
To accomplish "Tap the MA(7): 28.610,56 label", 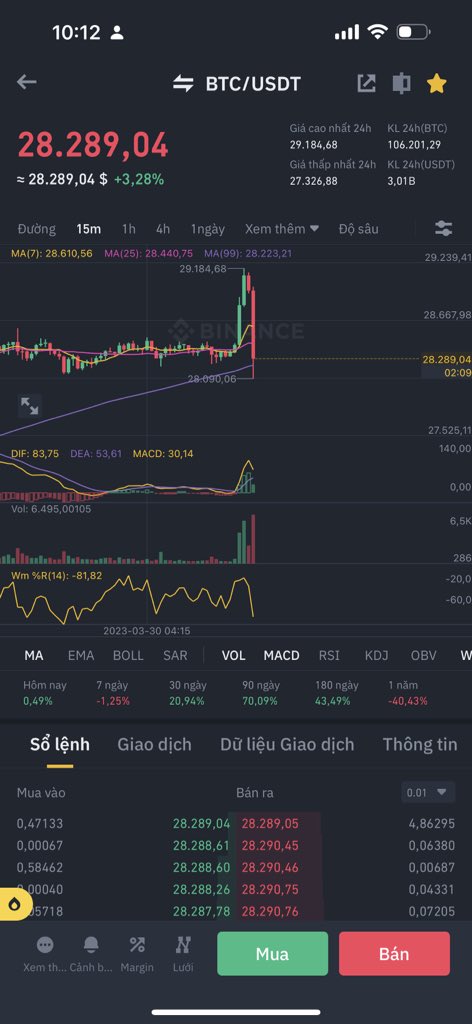I will tap(52, 253).
